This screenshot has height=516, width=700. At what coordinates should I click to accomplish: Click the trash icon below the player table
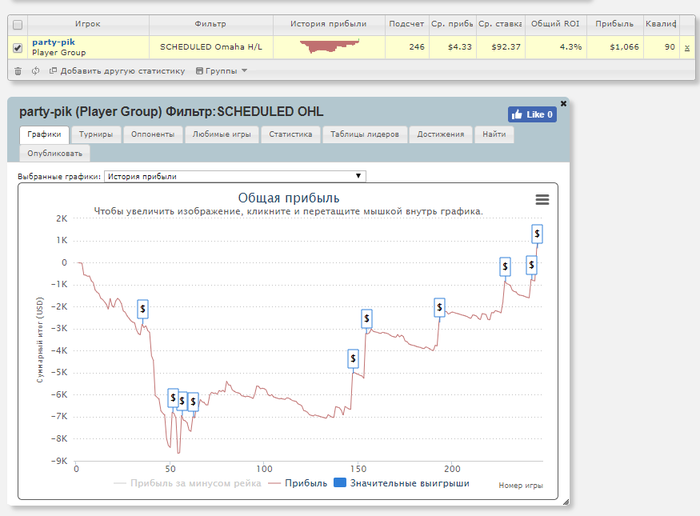click(x=18, y=71)
